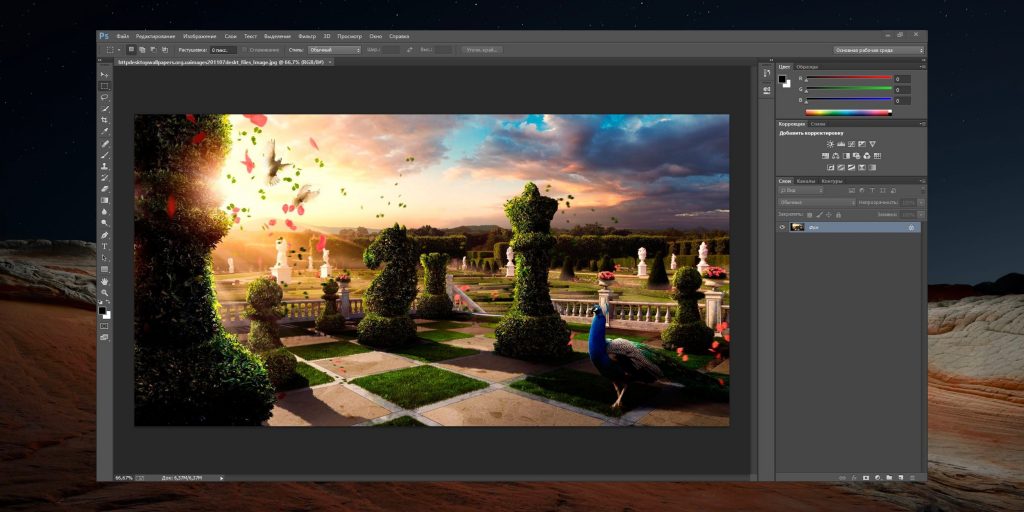Activate the Zoom tool
Viewport: 1024px width, 512px height.
[x=104, y=292]
